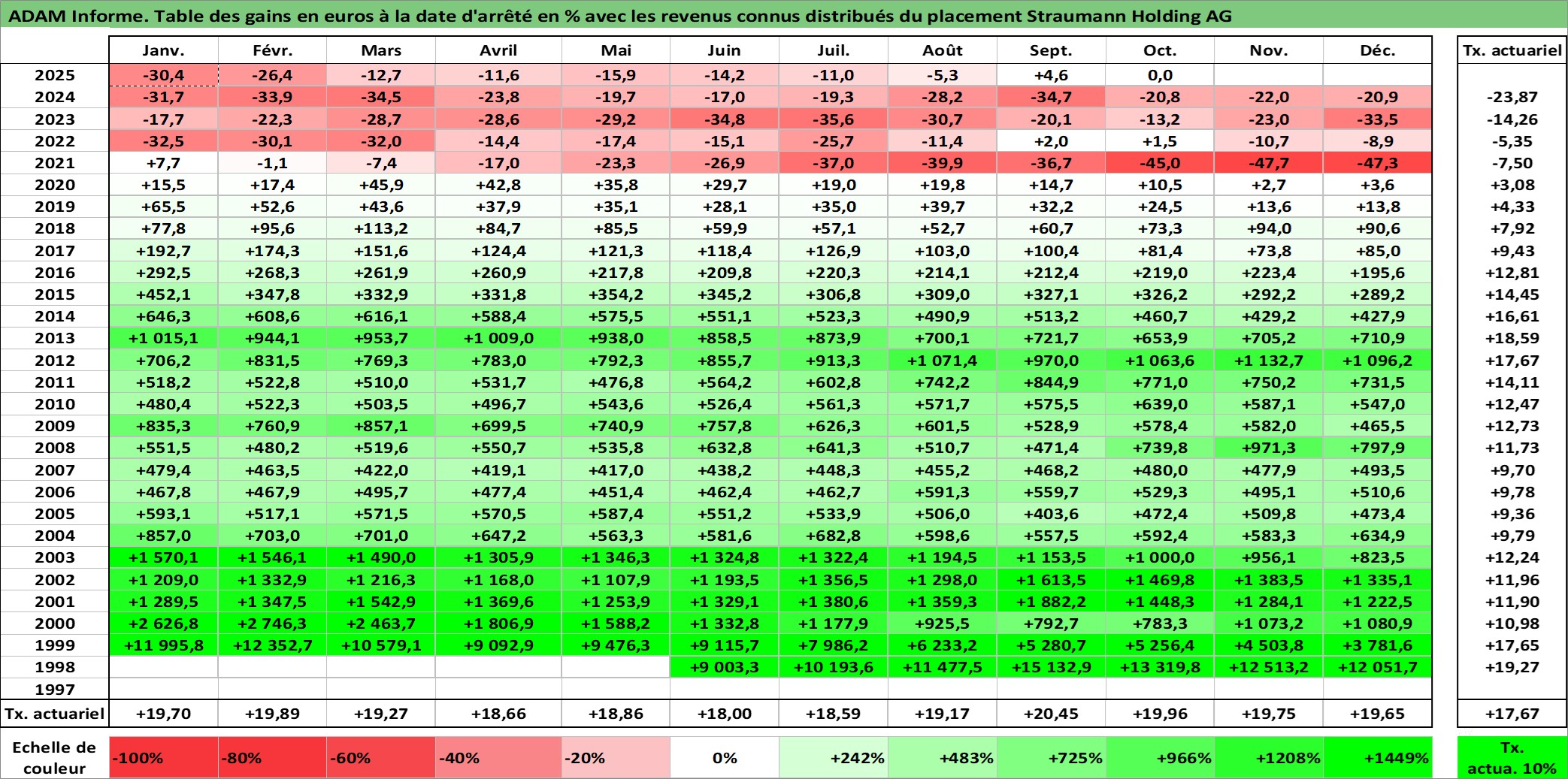This screenshot has width=1568, height=779.
Task: Select the actuarial rate -23,87
Action: click(x=1512, y=97)
